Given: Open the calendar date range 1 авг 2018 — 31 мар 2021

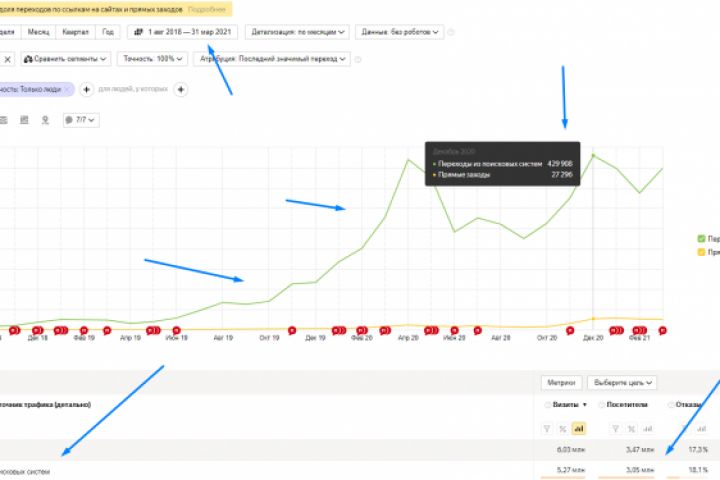Looking at the screenshot, I should click(182, 32).
